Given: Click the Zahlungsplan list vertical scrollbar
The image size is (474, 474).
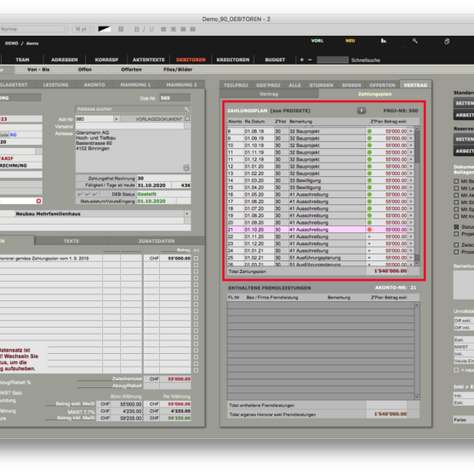Looking at the screenshot, I should pos(417,196).
